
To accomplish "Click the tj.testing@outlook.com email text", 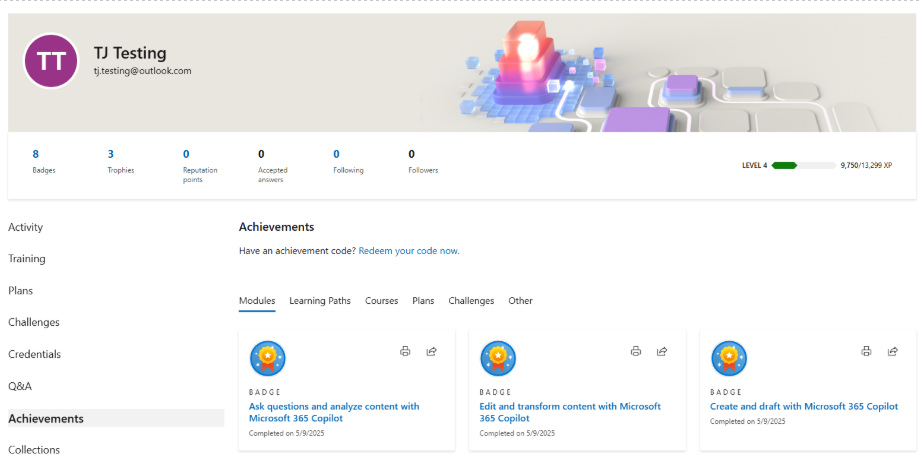I will point(142,71).
